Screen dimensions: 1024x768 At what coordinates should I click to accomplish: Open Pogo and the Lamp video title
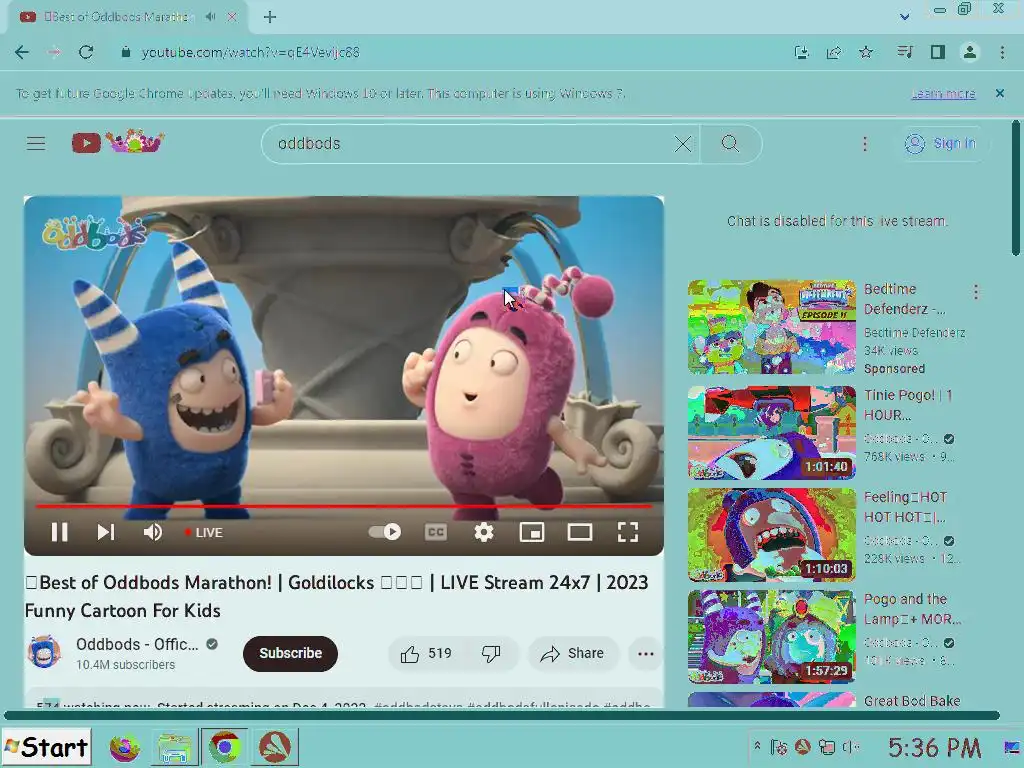pyautogui.click(x=912, y=609)
